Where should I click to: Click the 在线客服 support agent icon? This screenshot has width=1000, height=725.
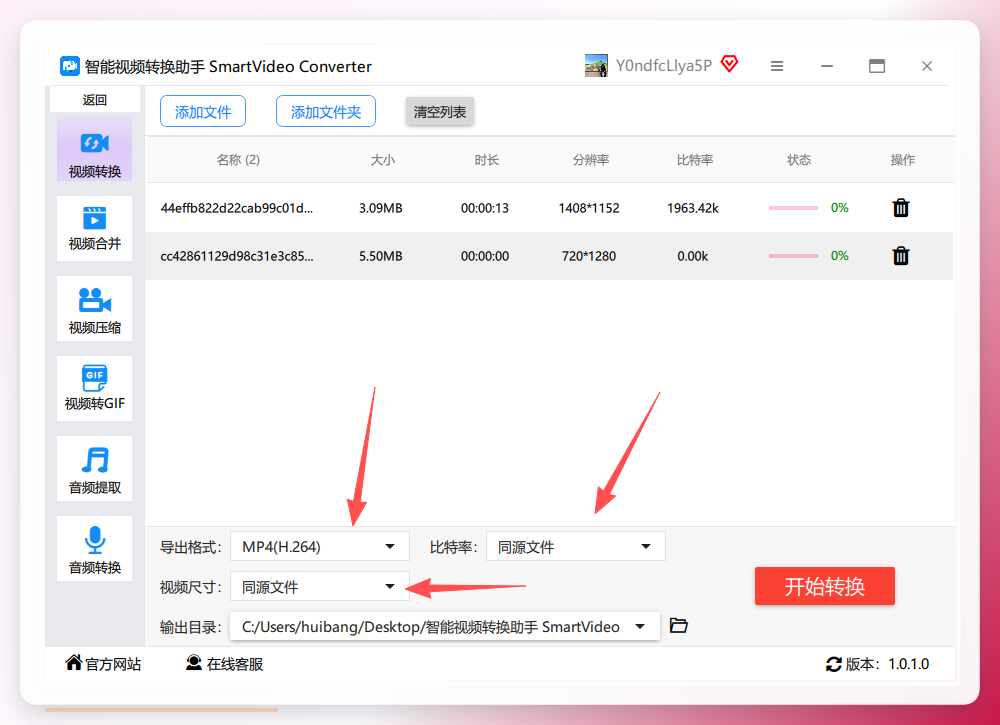click(x=194, y=663)
